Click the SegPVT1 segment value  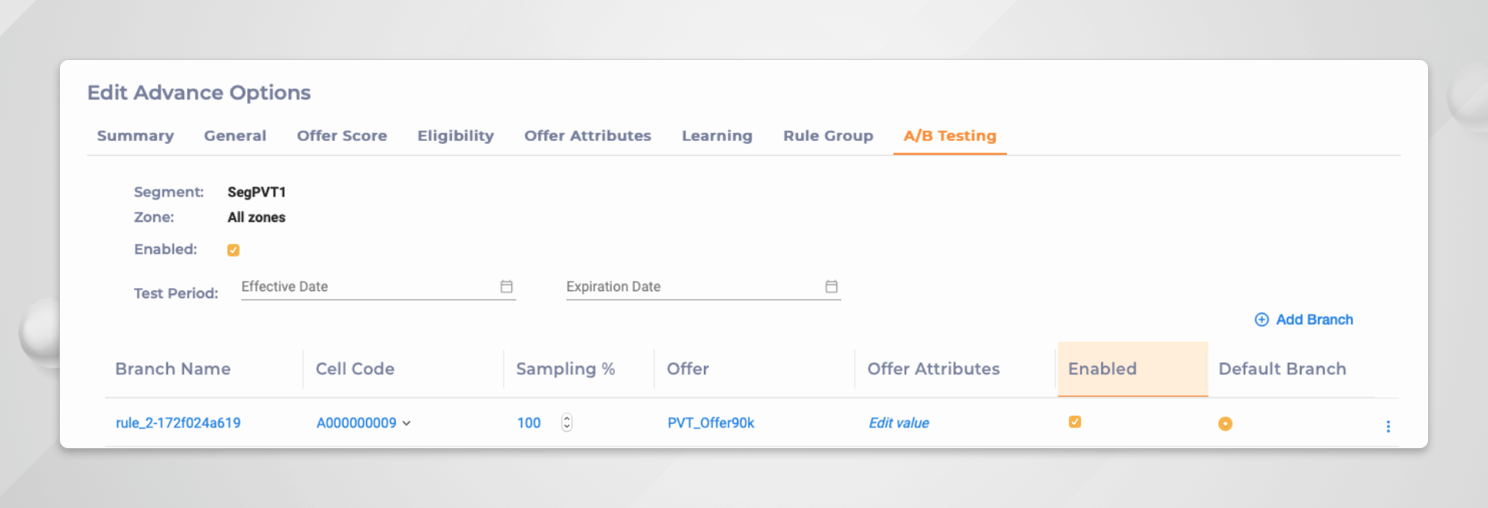coord(257,192)
